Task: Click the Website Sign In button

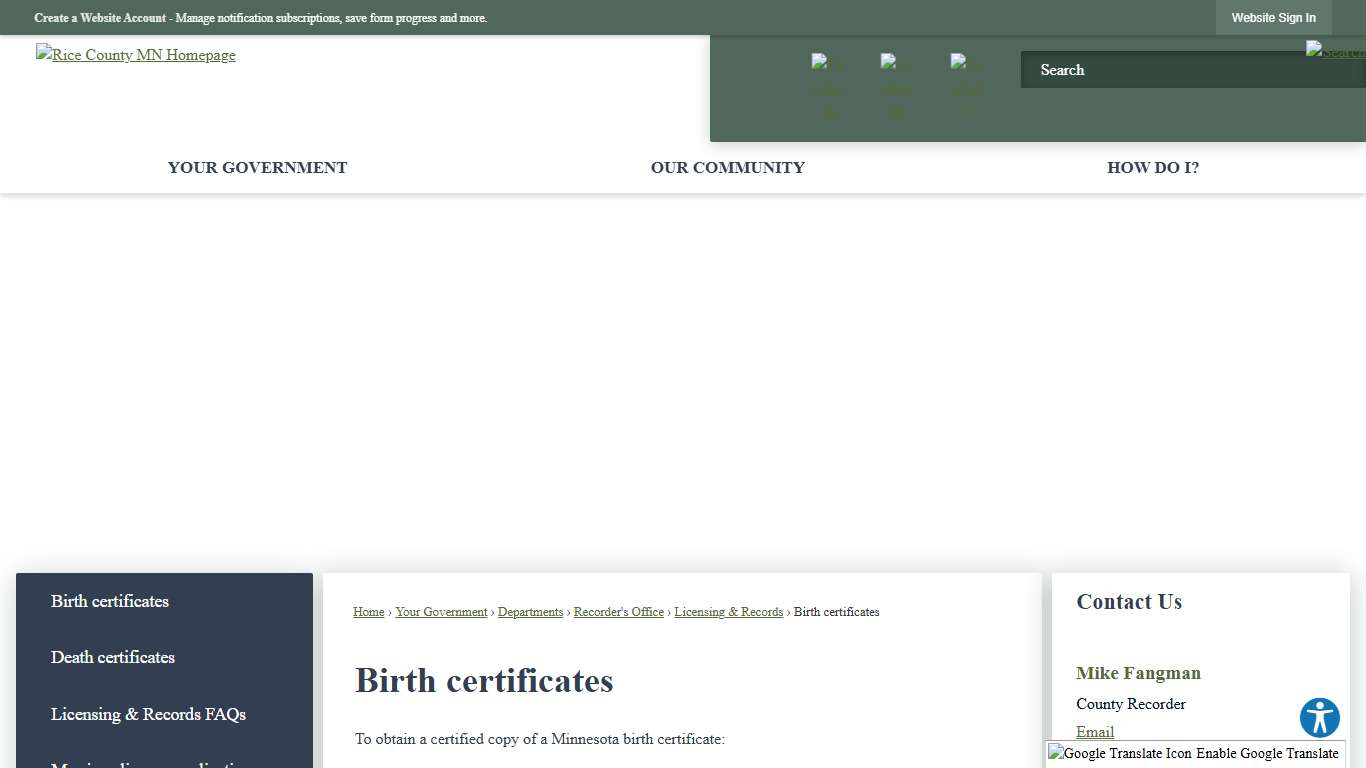Action: click(x=1273, y=17)
